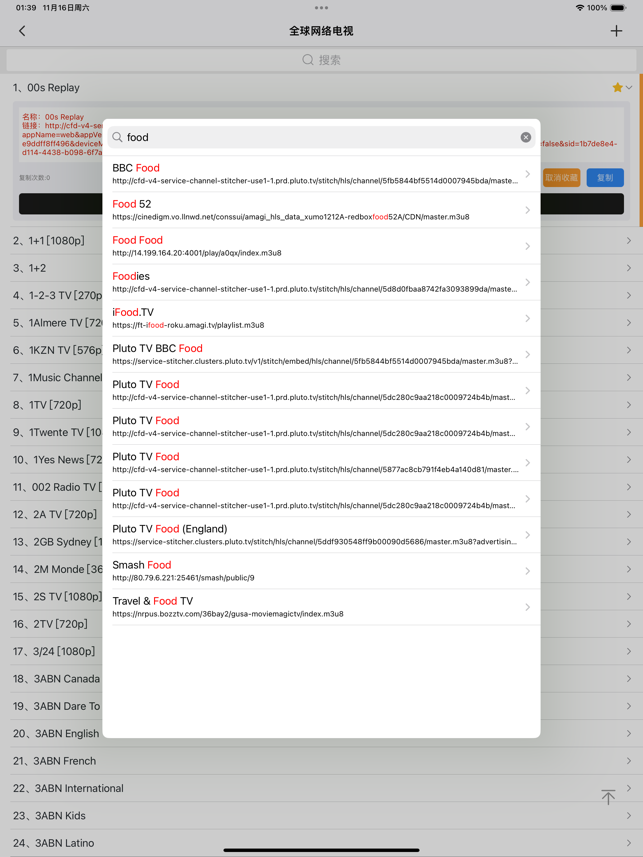Tap the battery status icon
The height and width of the screenshot is (857, 643).
[618, 8]
